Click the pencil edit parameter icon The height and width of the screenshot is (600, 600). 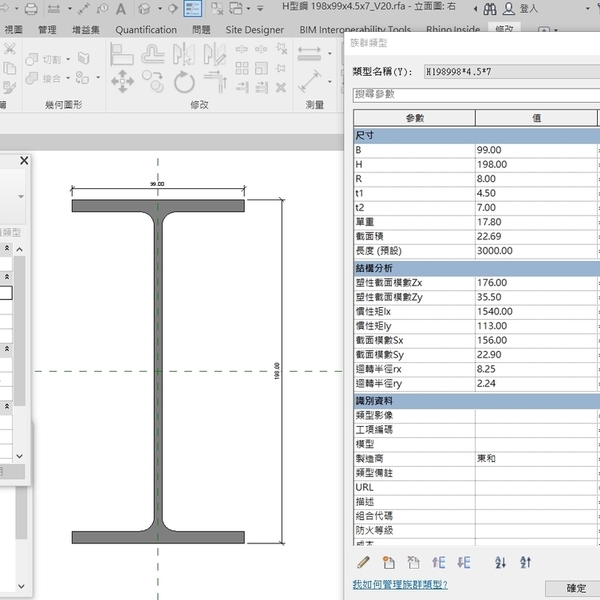(x=363, y=562)
